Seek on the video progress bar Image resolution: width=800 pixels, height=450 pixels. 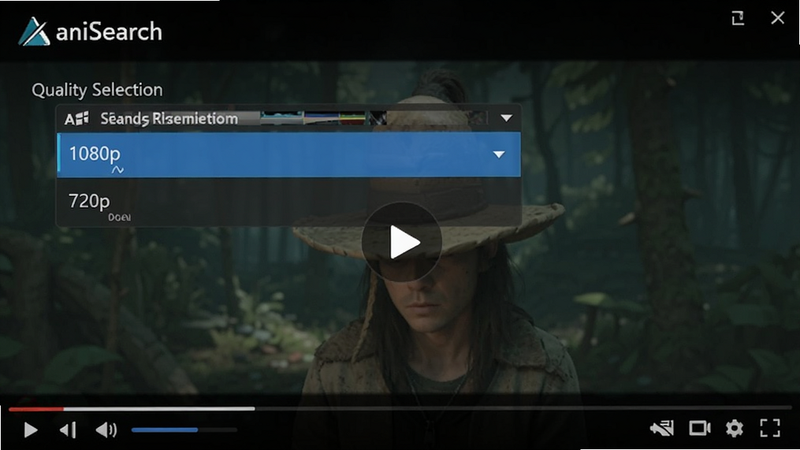point(400,409)
